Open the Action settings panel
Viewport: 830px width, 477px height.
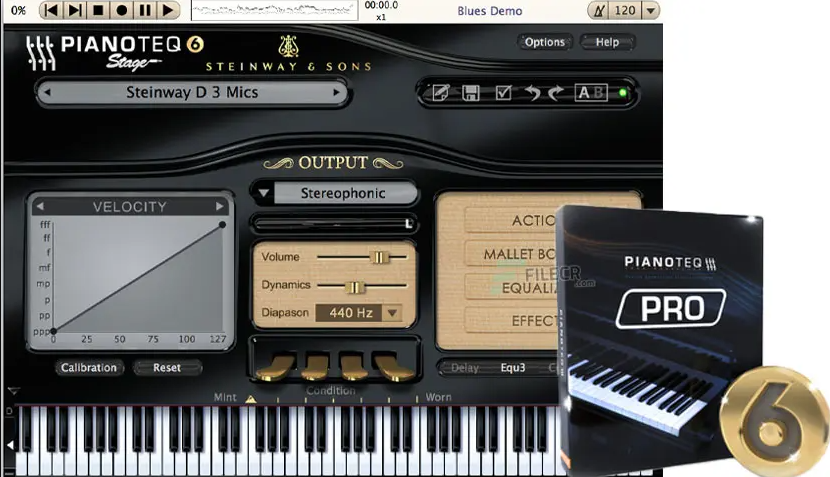tap(510, 220)
